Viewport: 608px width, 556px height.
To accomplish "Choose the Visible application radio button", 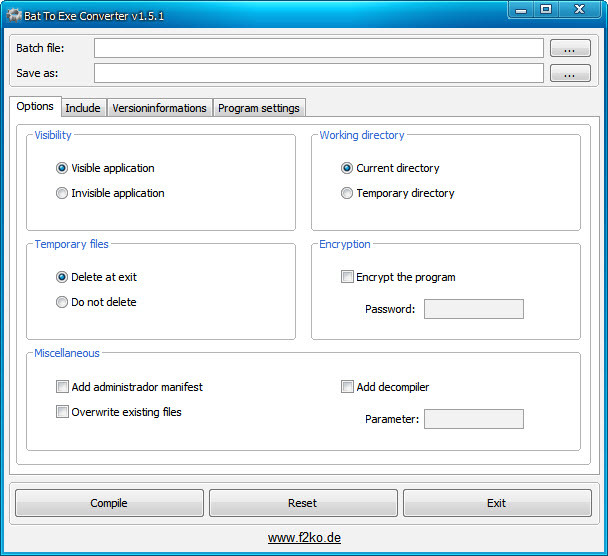I will coord(63,168).
